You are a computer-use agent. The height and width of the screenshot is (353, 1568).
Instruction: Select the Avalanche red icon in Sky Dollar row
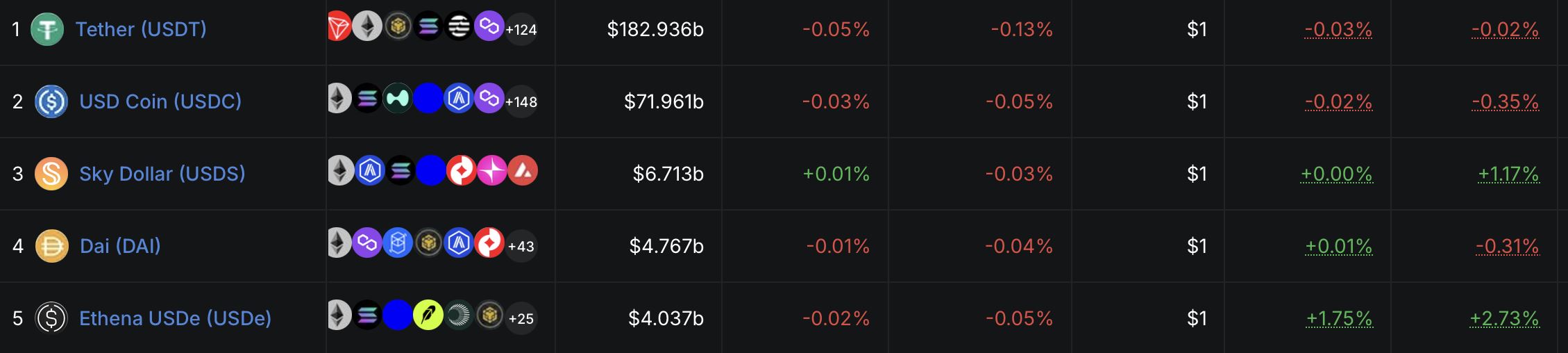pyautogui.click(x=523, y=171)
